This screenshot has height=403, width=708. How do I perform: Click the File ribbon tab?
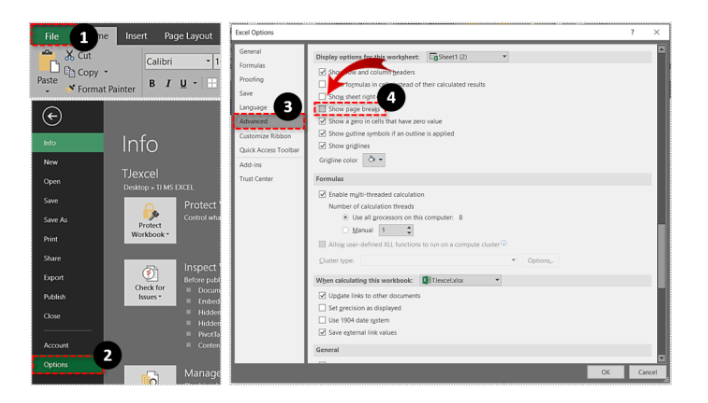(51, 36)
